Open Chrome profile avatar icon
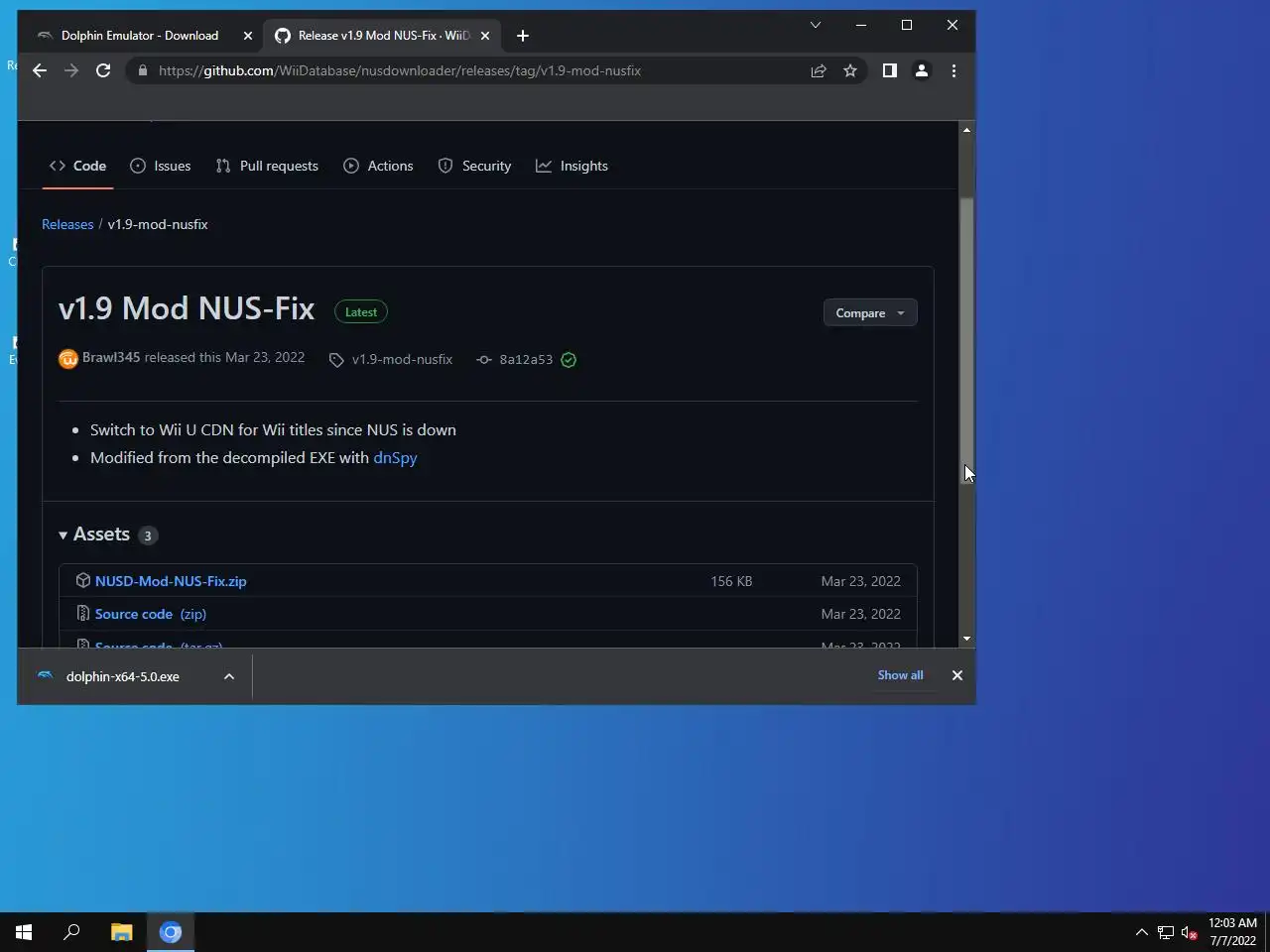 922,70
